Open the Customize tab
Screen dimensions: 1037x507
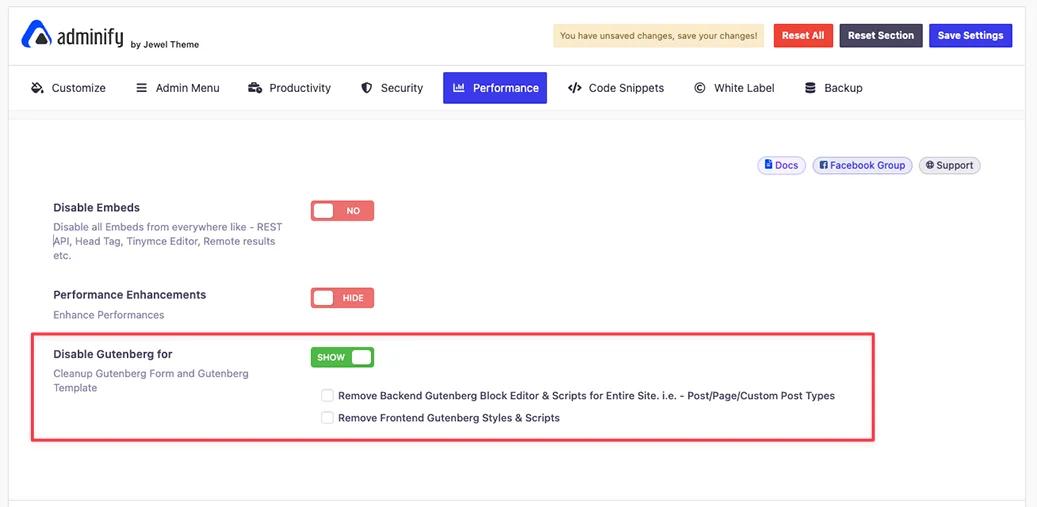tap(68, 88)
